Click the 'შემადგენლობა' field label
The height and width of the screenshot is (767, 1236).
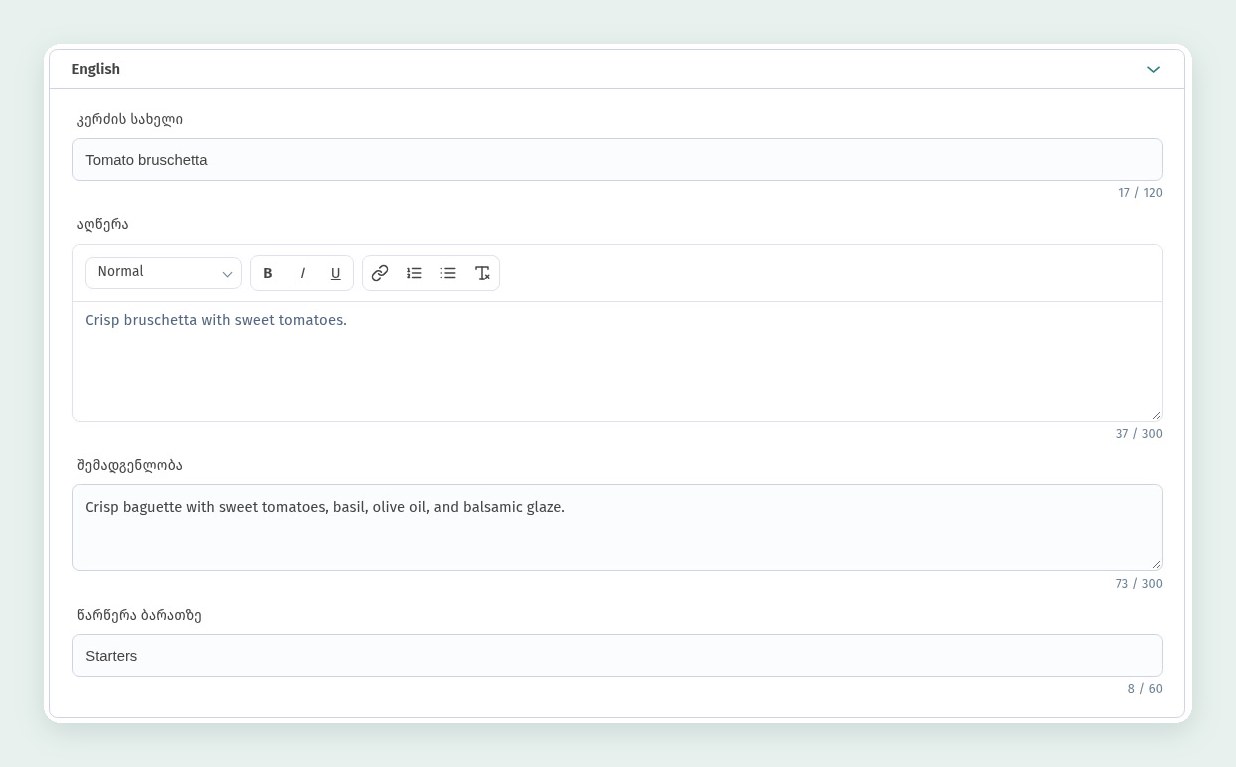[130, 465]
